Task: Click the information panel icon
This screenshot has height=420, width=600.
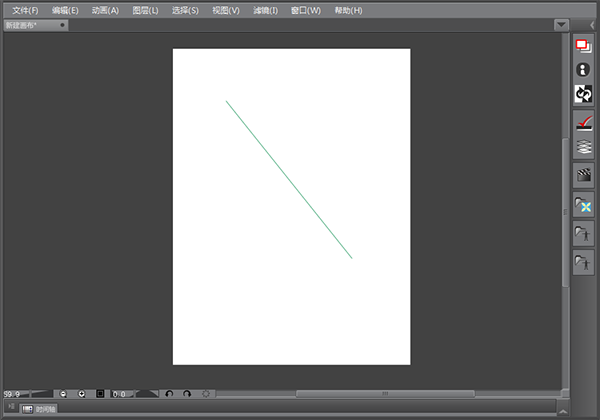Action: click(x=584, y=69)
